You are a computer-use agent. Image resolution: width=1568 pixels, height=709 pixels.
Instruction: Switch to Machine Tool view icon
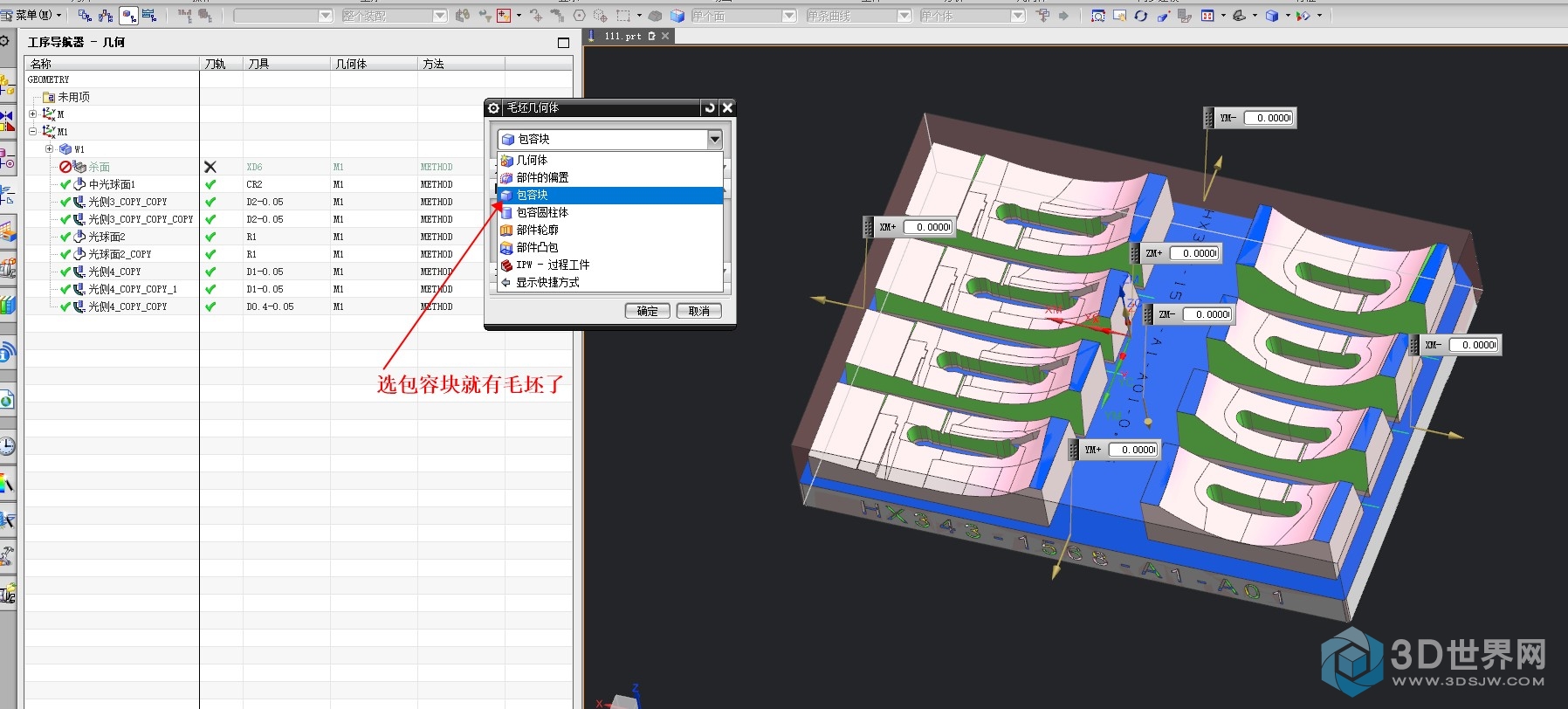tap(107, 15)
